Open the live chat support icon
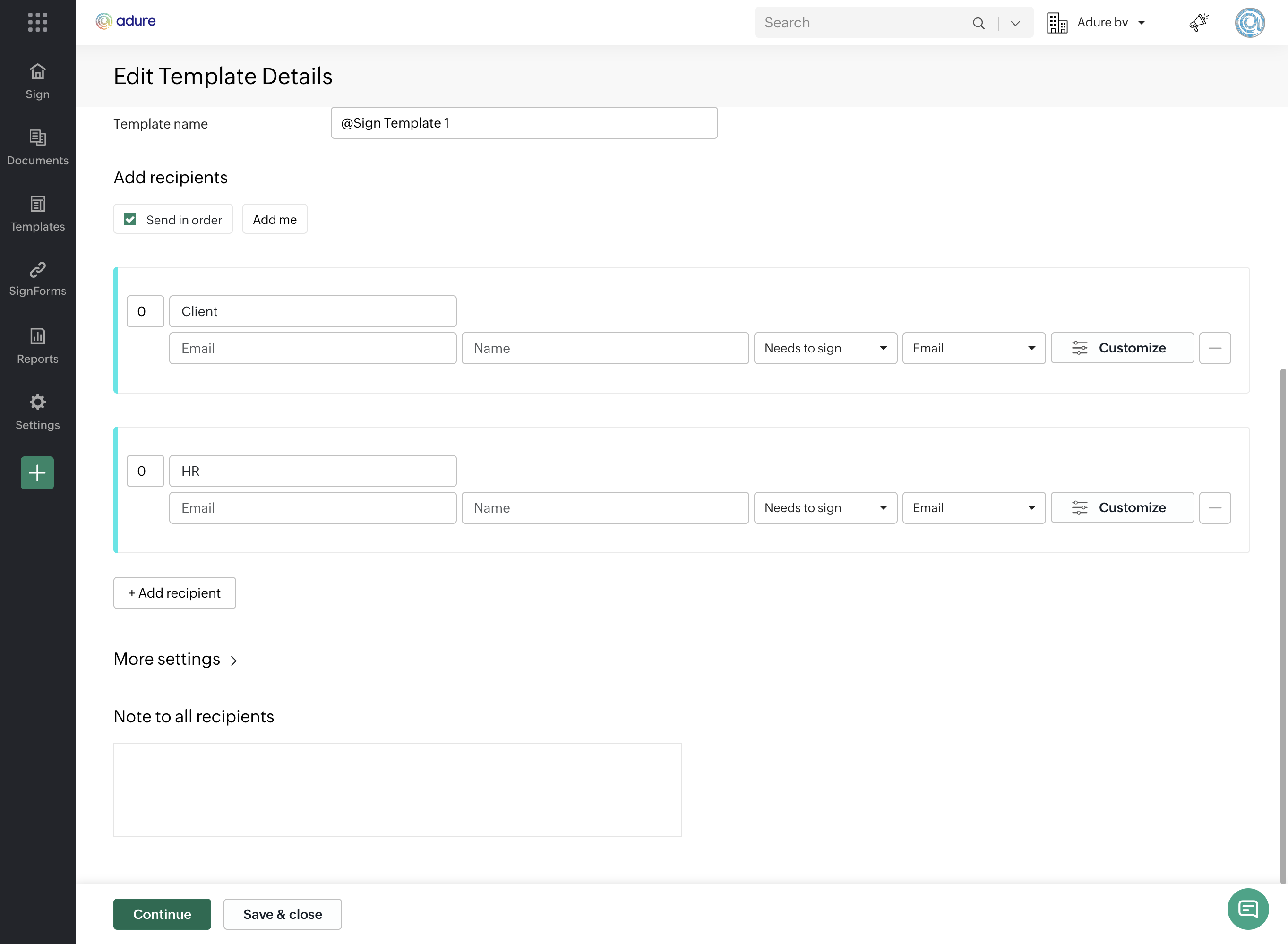1288x944 pixels. click(x=1247, y=909)
